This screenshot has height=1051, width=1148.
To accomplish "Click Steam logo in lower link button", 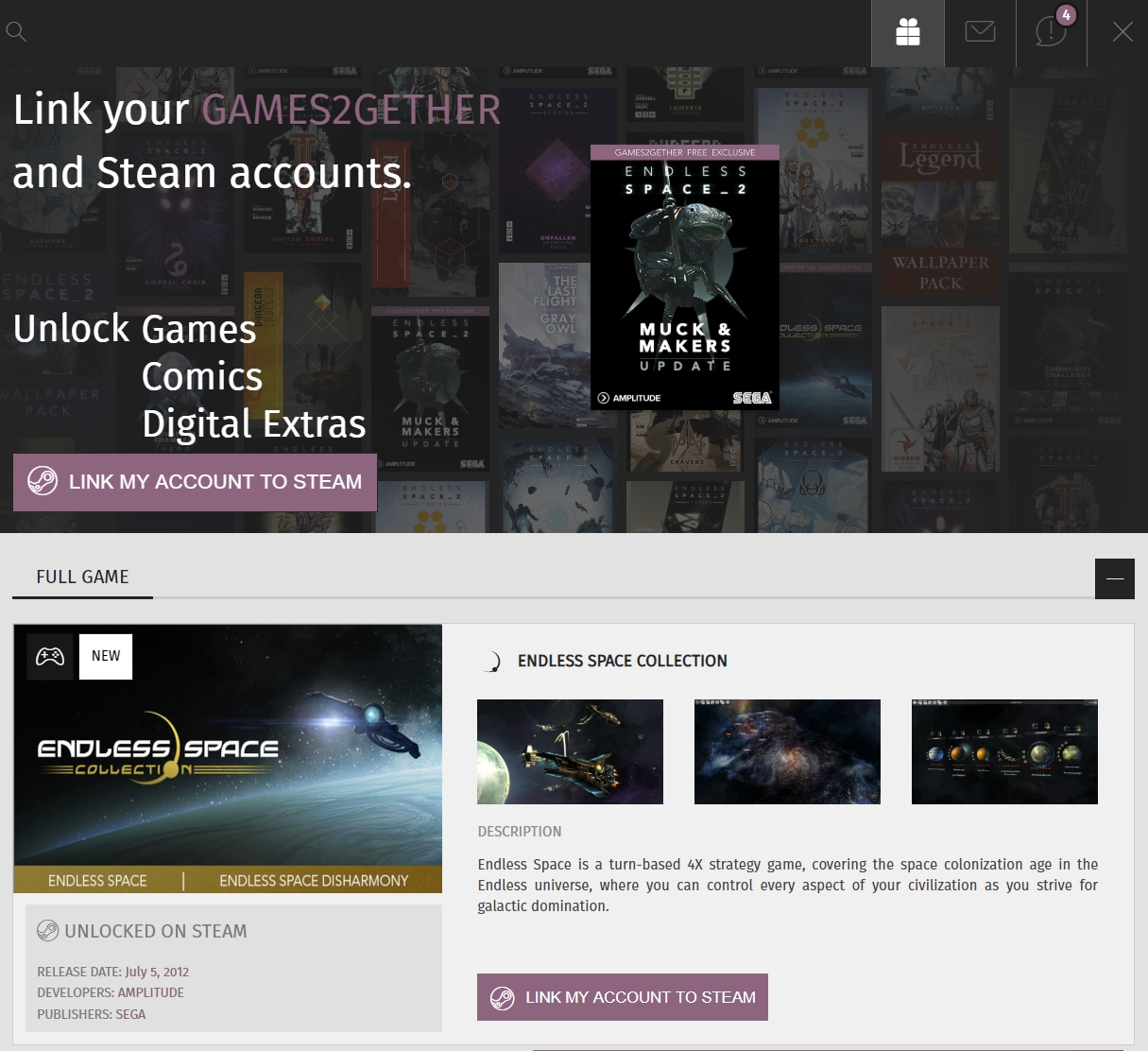I will (x=503, y=998).
